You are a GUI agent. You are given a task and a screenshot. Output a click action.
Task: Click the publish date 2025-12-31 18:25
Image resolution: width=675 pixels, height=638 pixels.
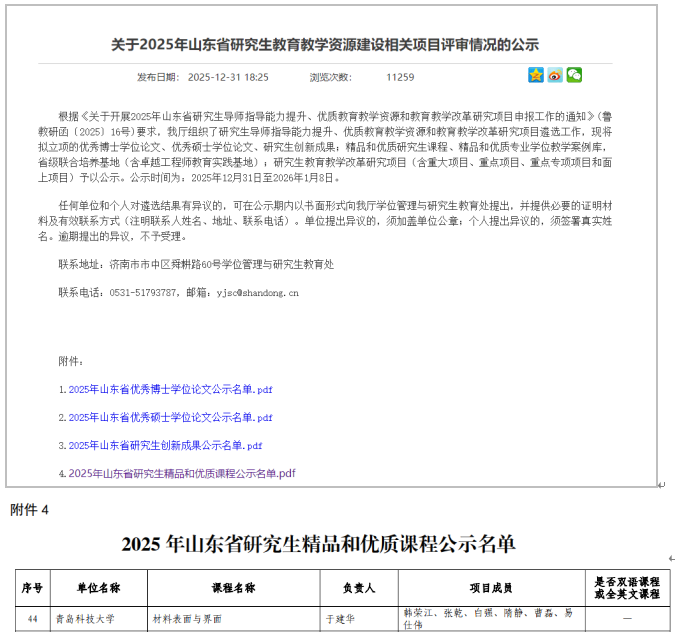[x=228, y=77]
